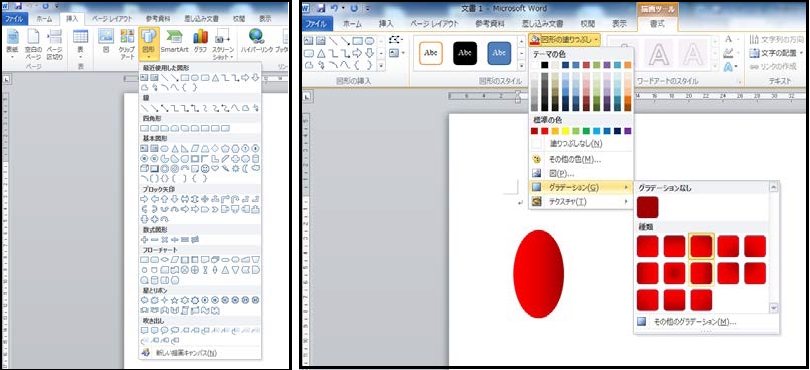This screenshot has height=370, width=810.
Task: Click the save icon in right window
Action: [x=321, y=8]
